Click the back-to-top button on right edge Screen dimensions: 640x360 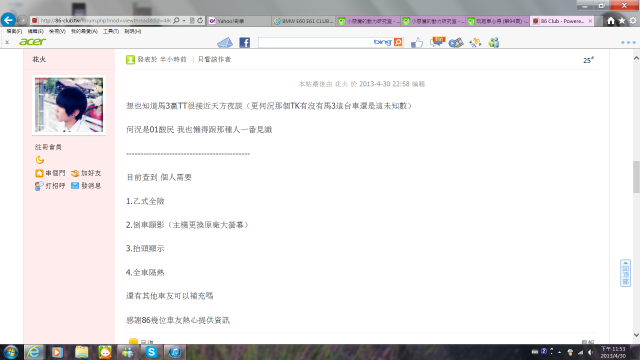(x=625, y=273)
